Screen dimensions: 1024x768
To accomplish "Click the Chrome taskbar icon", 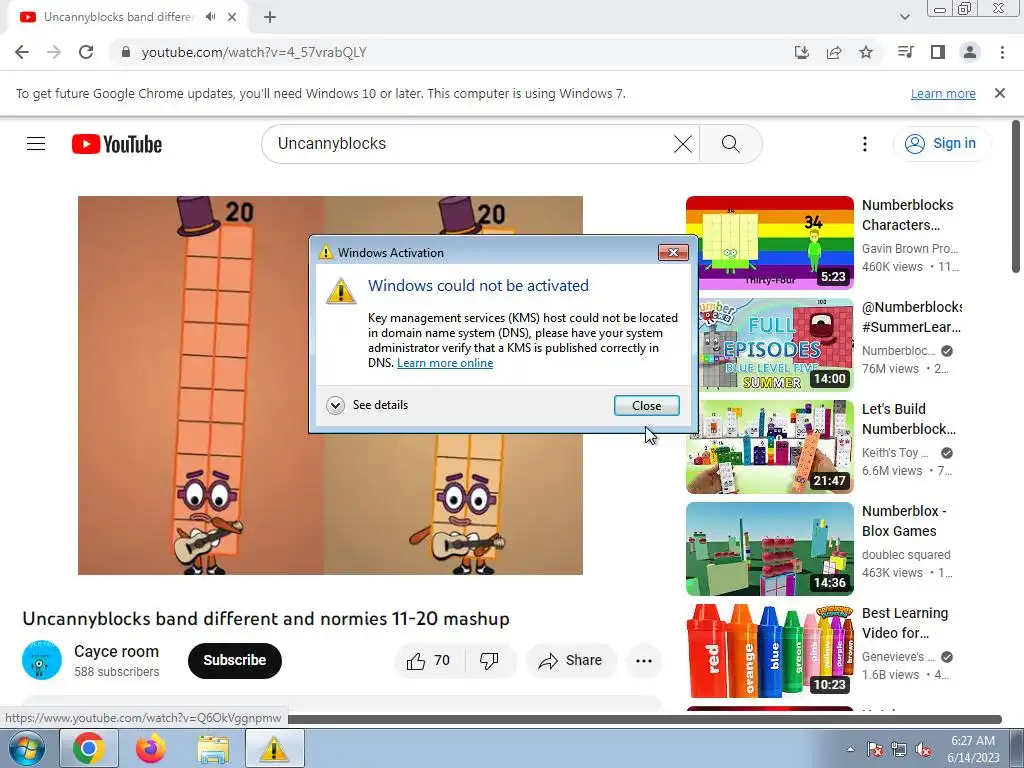I will pos(89,748).
